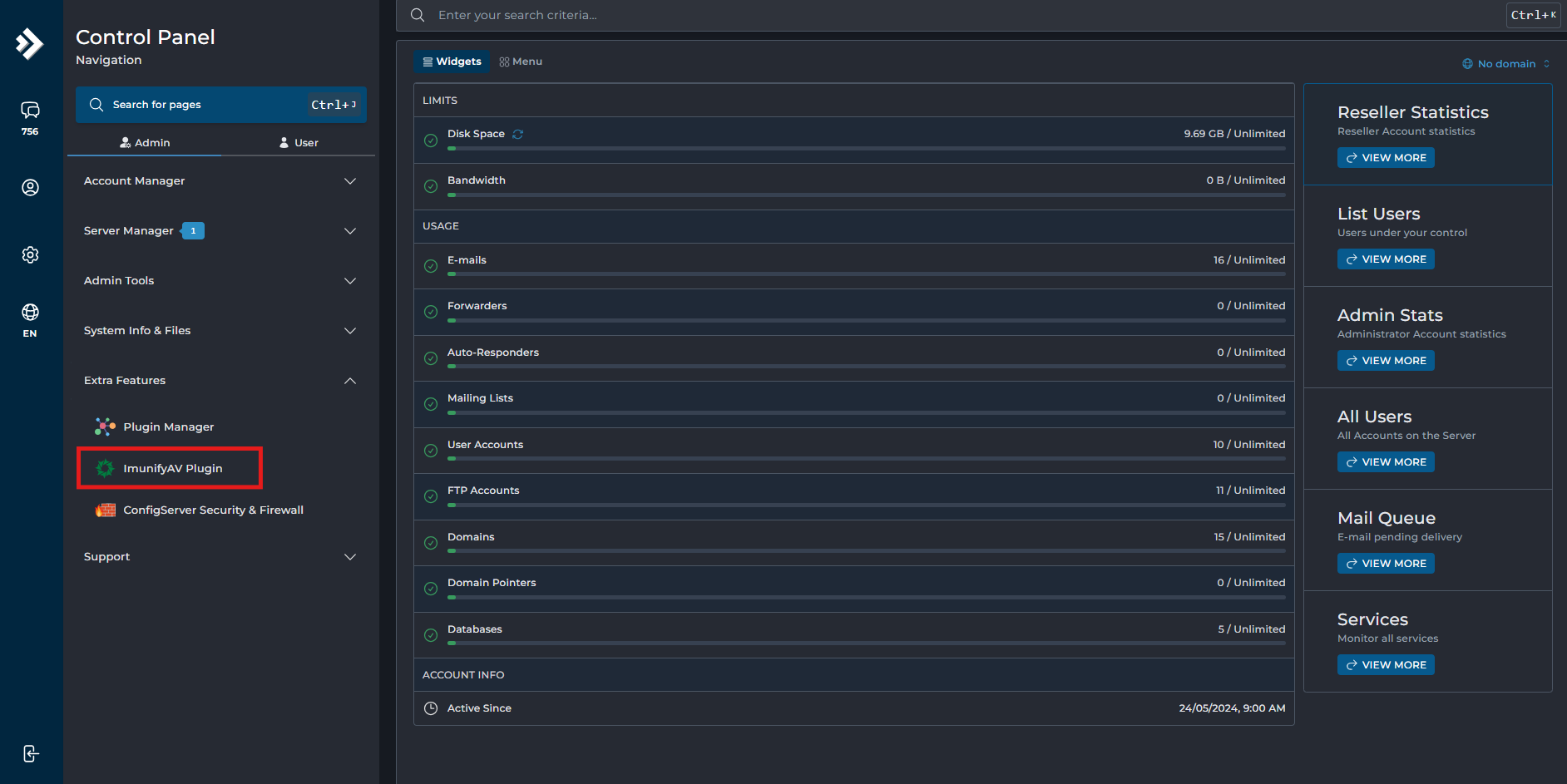The height and width of the screenshot is (784, 1567).
Task: Click the top search criteria field
Action: [948, 15]
